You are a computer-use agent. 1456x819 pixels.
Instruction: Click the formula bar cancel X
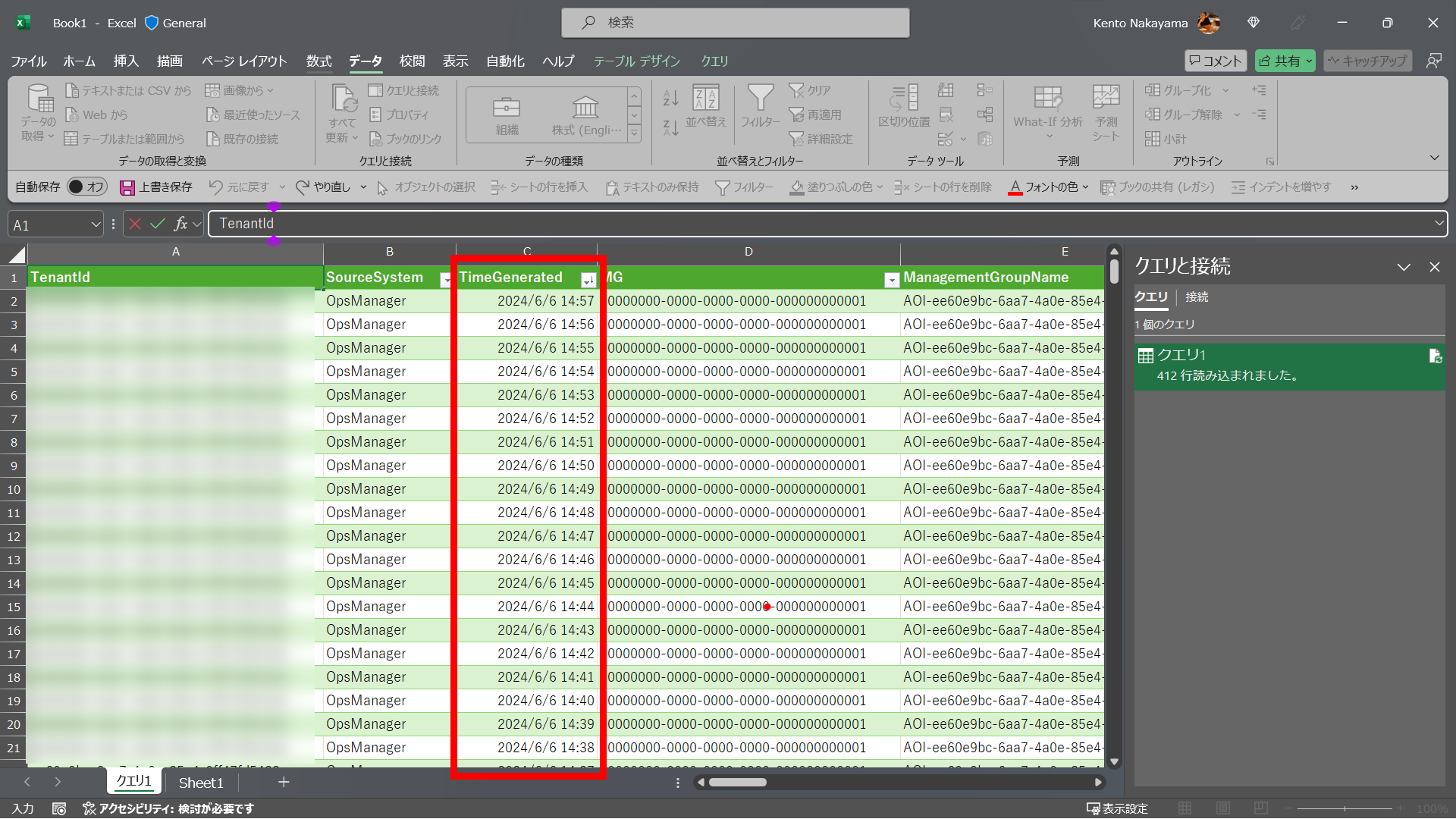pos(135,224)
